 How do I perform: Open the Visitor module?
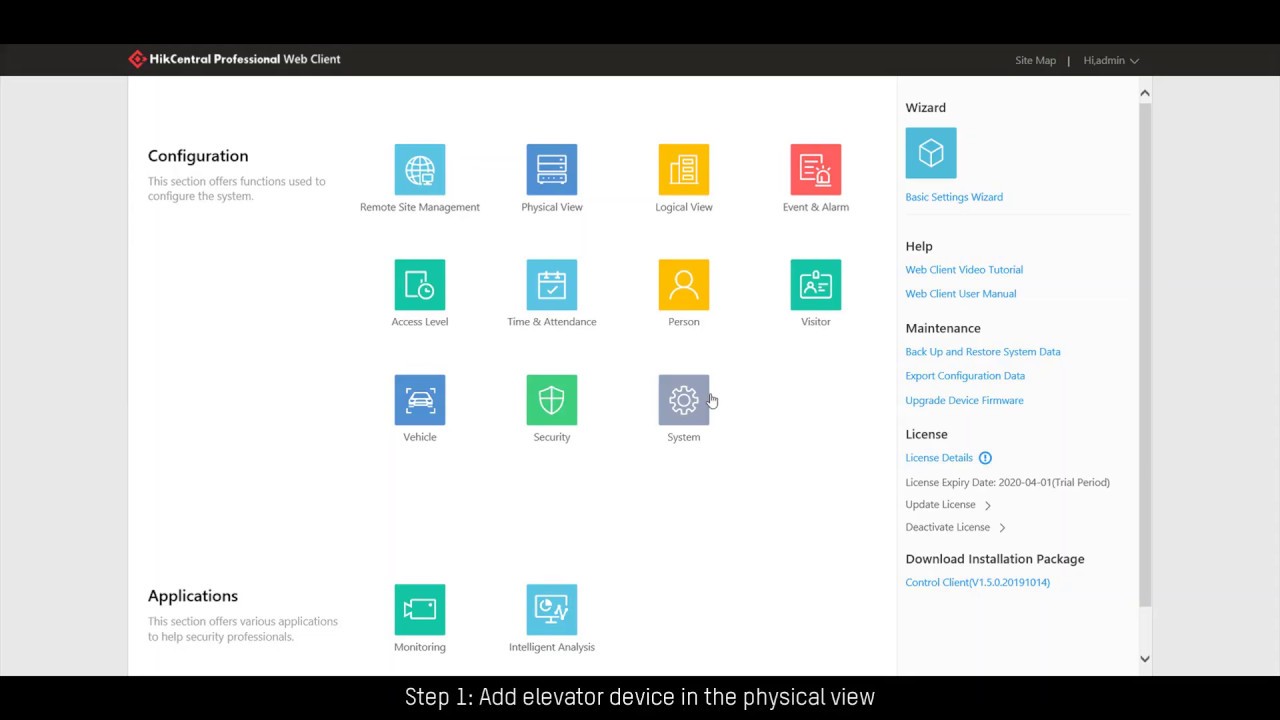pyautogui.click(x=816, y=285)
